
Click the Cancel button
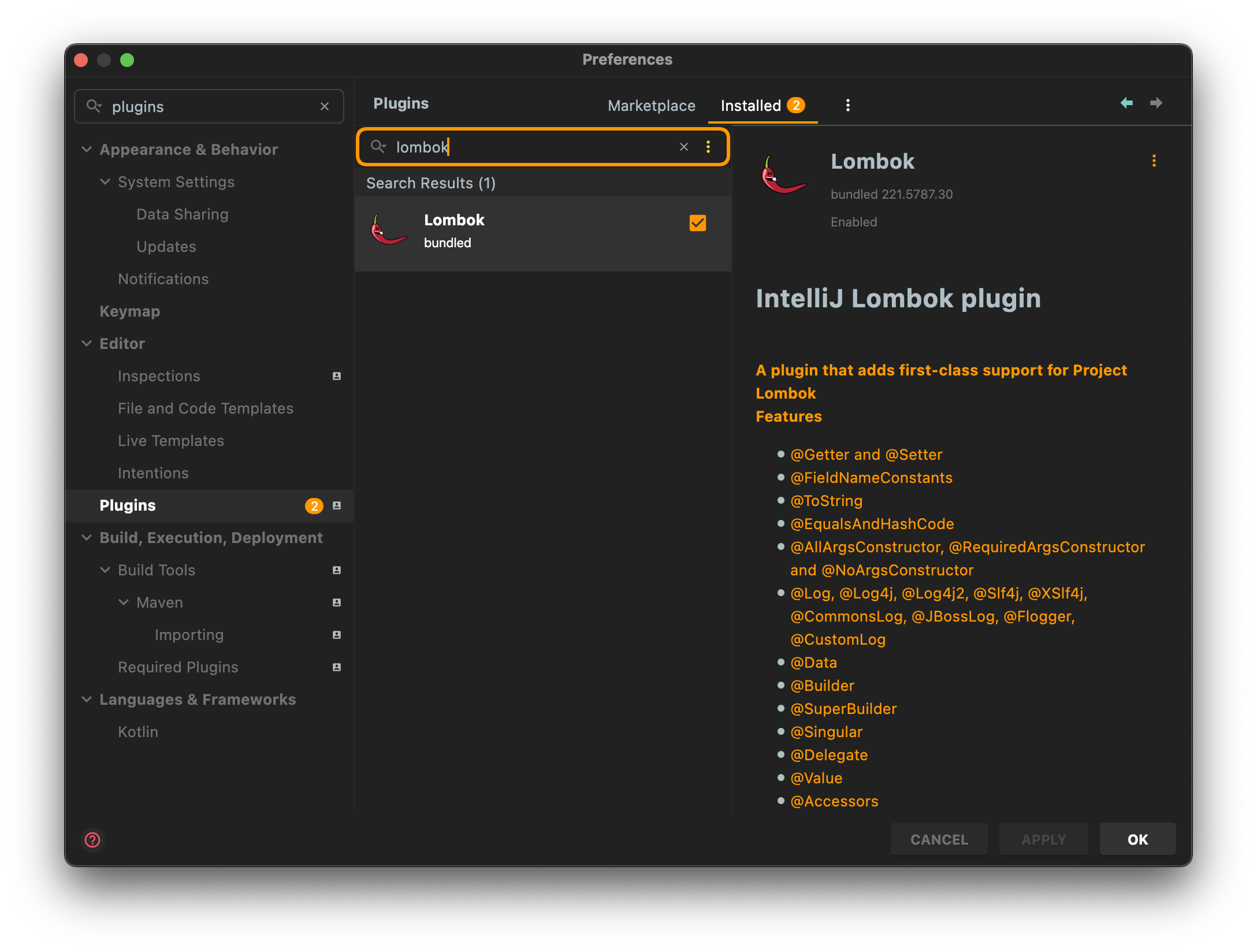click(939, 839)
